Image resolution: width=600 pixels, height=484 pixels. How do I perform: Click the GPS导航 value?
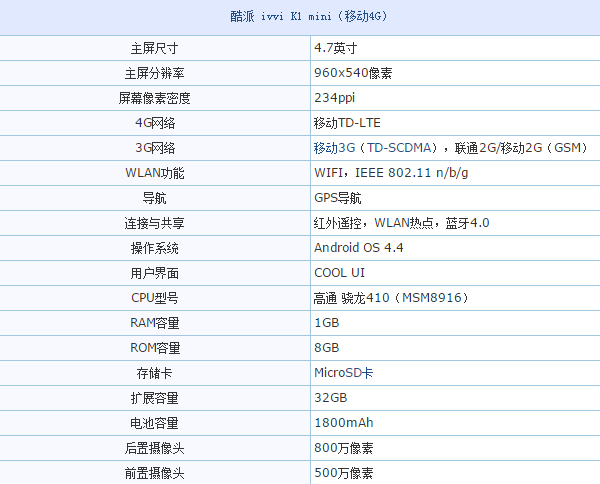tap(338, 198)
